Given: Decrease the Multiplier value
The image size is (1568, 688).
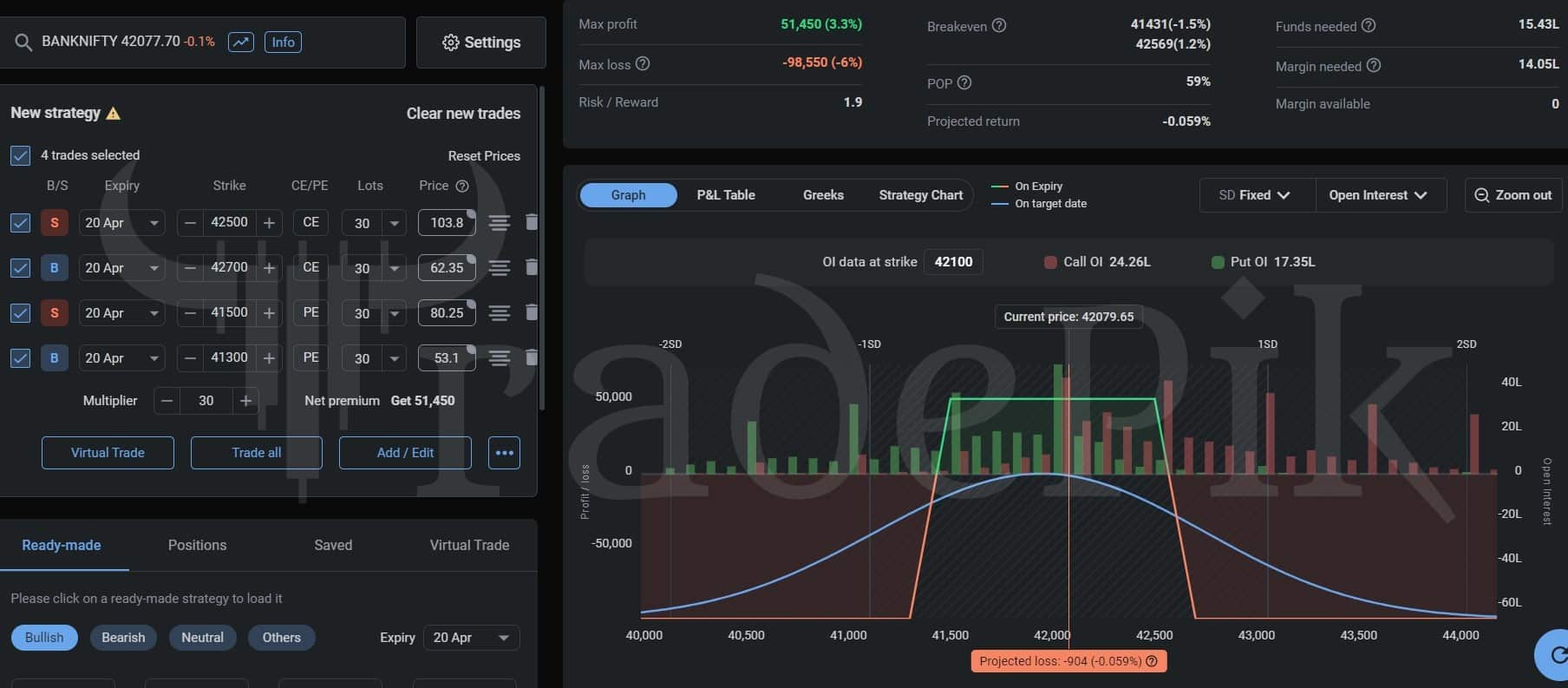Looking at the screenshot, I should pyautogui.click(x=167, y=401).
